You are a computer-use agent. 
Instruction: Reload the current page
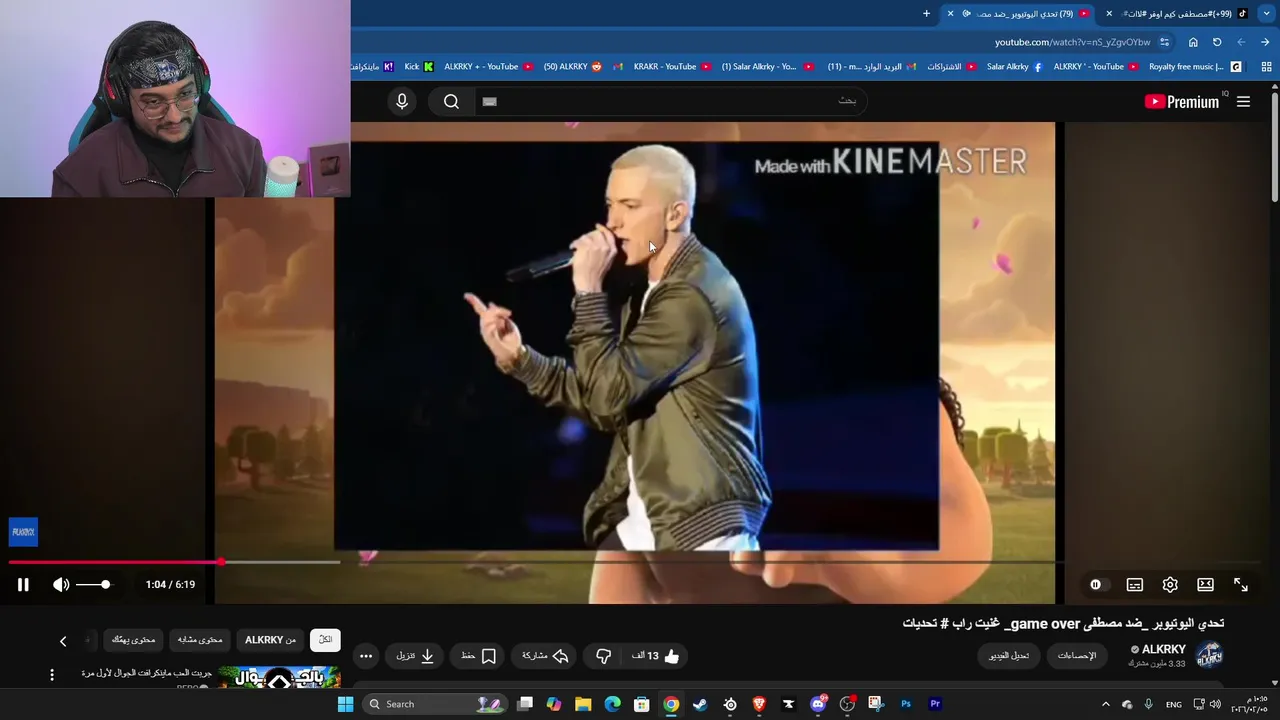(1217, 42)
